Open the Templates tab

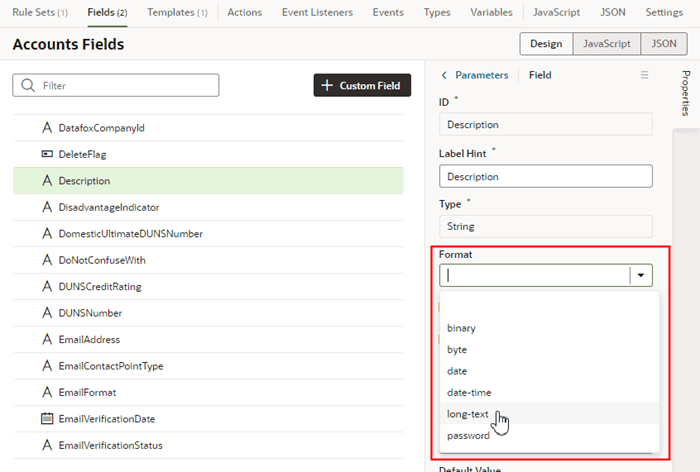click(177, 13)
